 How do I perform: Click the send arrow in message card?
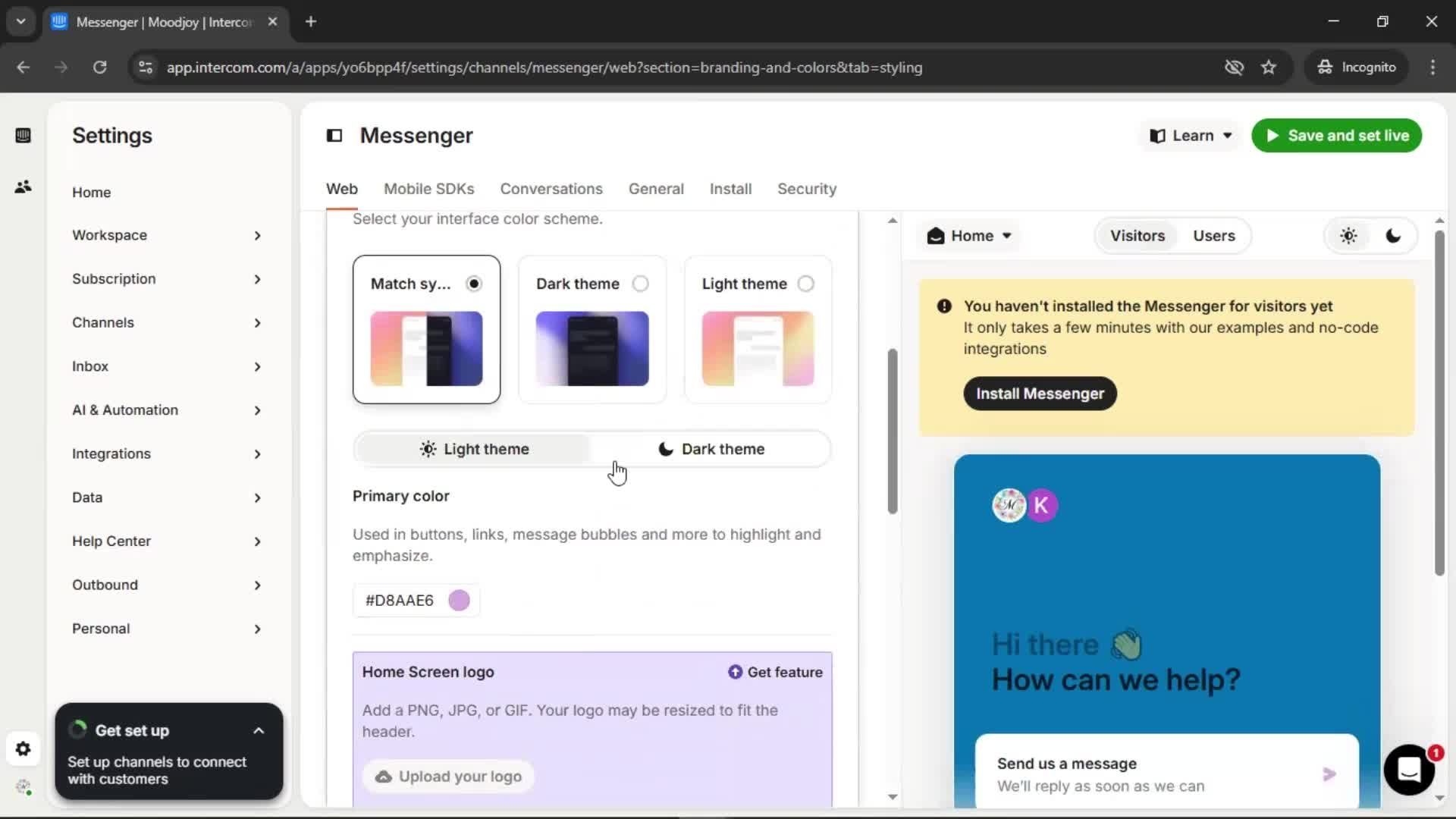coord(1329,774)
